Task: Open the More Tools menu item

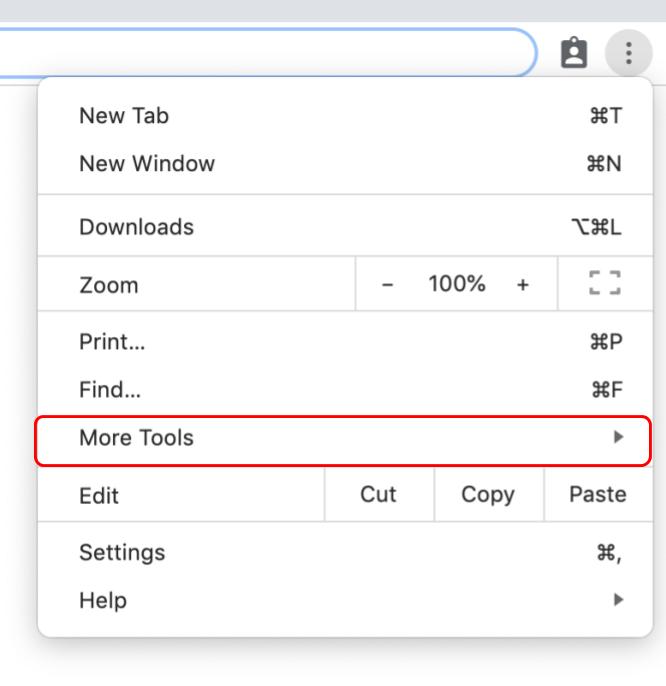Action: coord(343,441)
